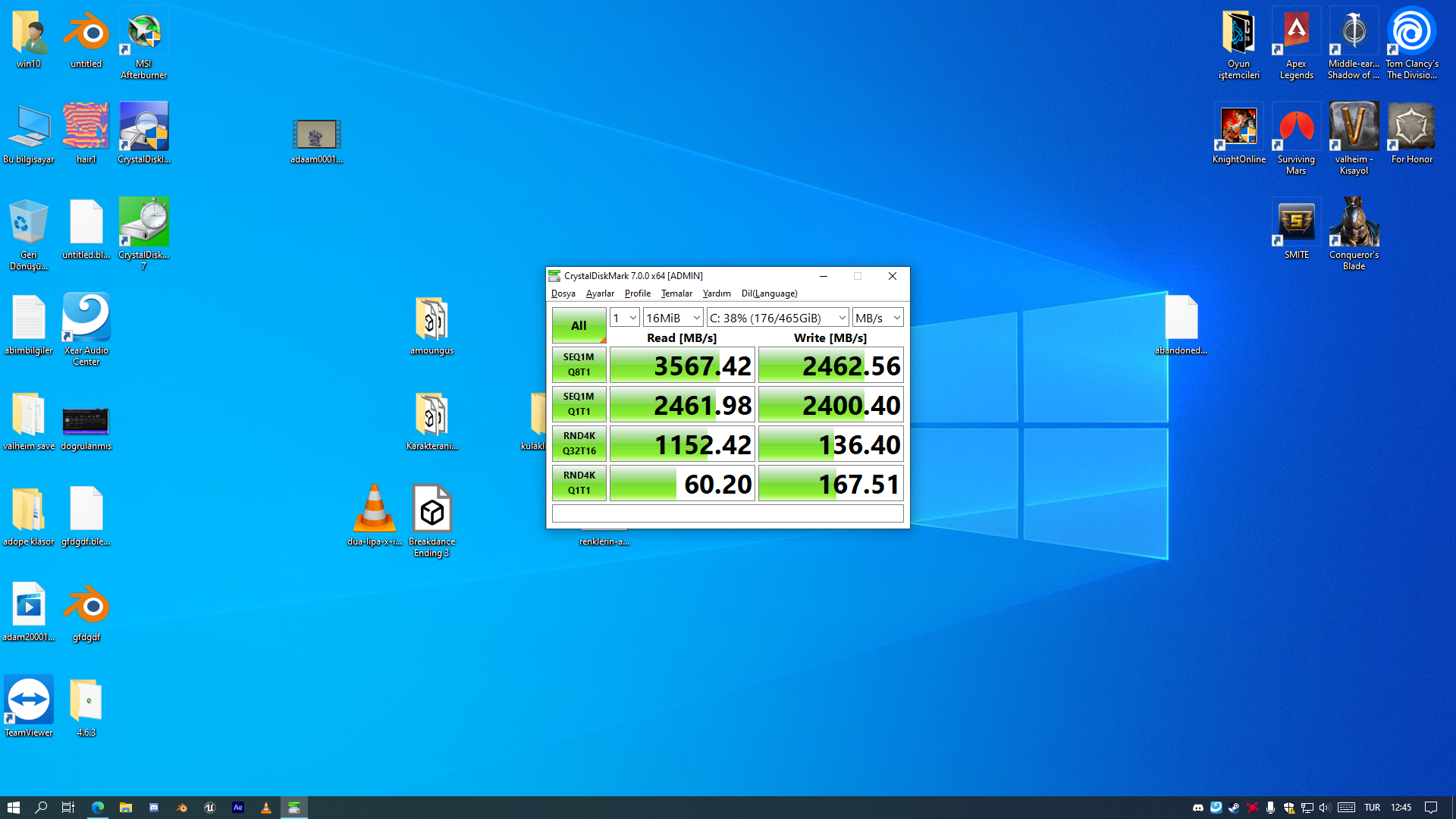This screenshot has height=819, width=1456.
Task: Select the dogrulanmıs image thumbnail
Action: pyautogui.click(x=86, y=428)
